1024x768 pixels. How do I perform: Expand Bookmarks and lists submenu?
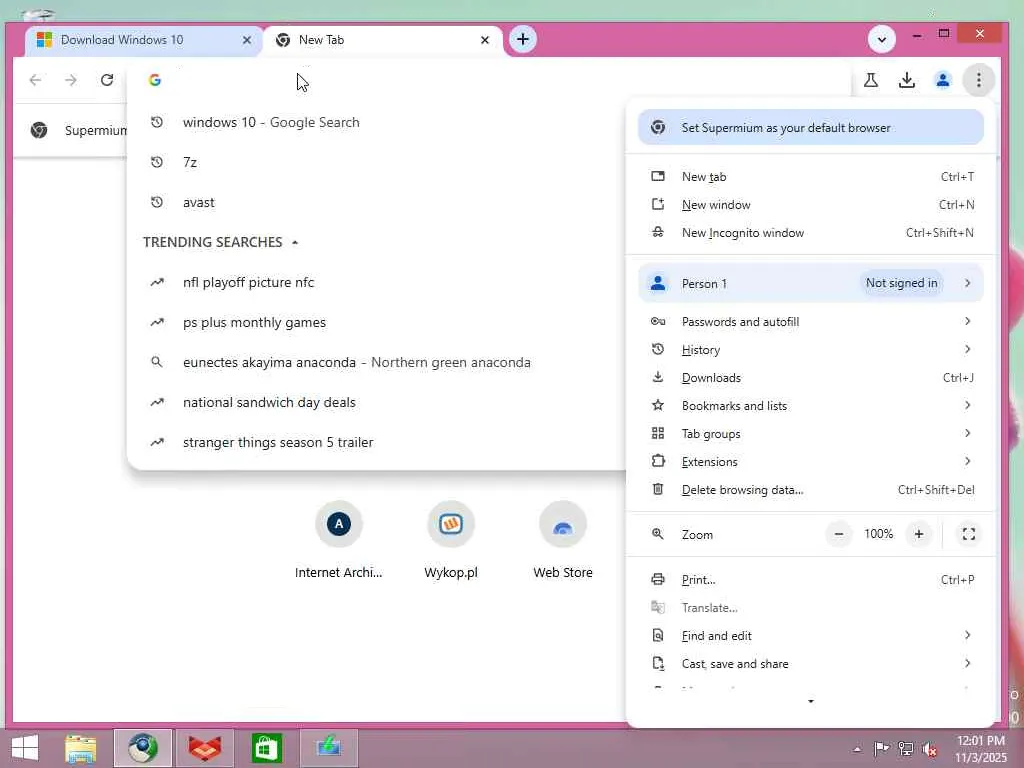tap(810, 406)
